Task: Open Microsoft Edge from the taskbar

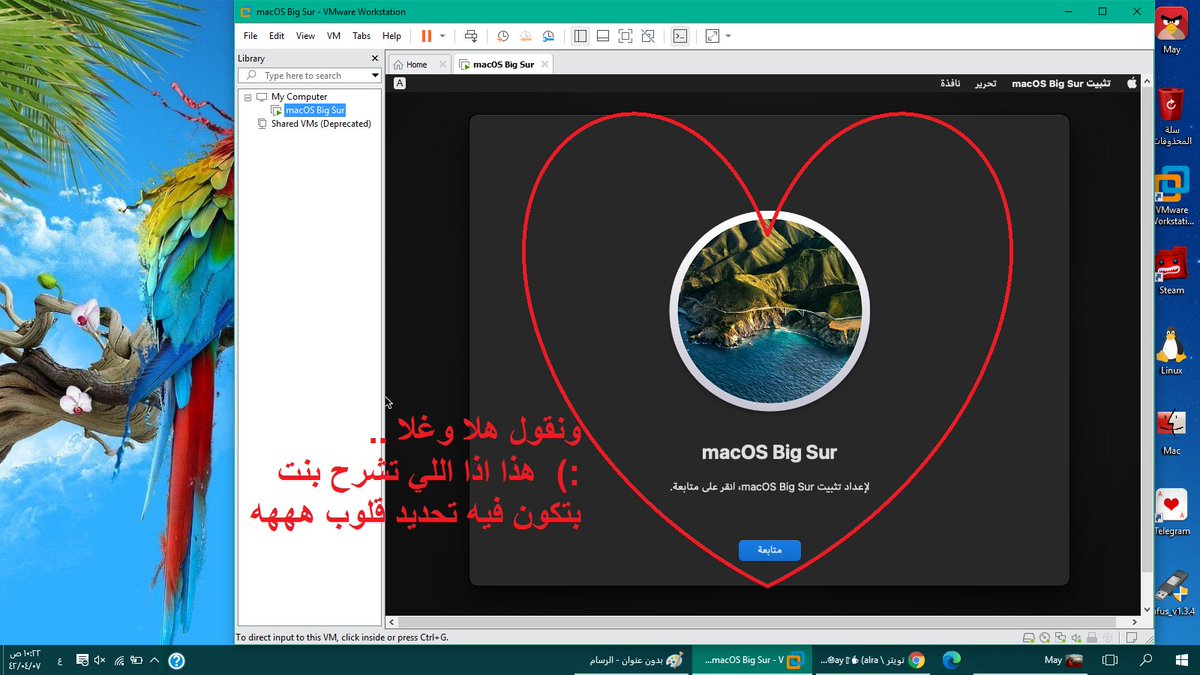Action: (x=950, y=660)
